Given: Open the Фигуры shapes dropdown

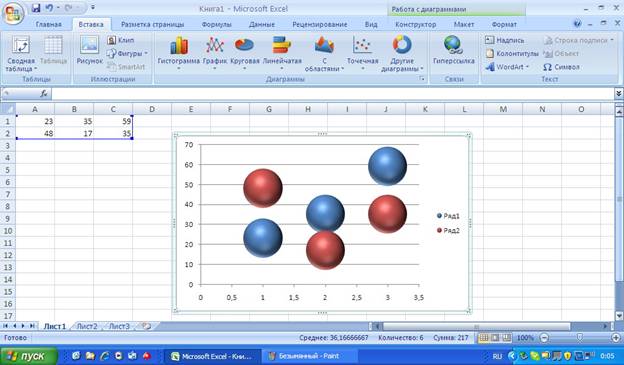Looking at the screenshot, I should click(x=127, y=53).
